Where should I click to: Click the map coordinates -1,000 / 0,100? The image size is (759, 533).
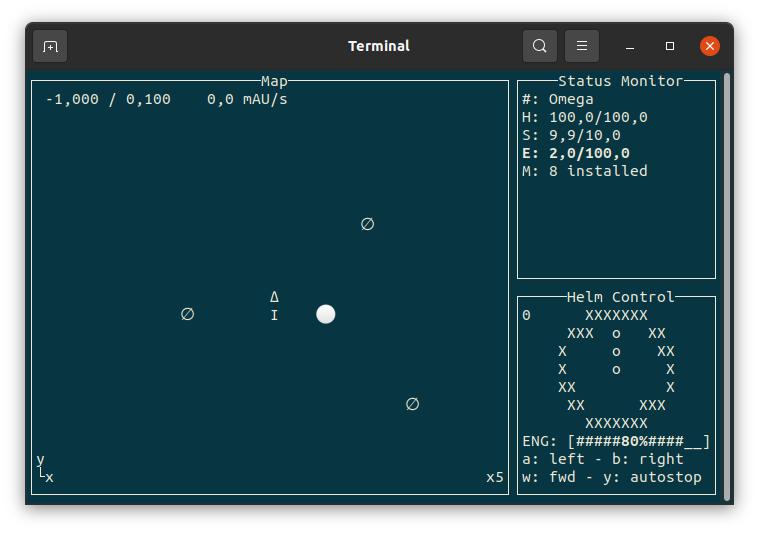(x=108, y=99)
